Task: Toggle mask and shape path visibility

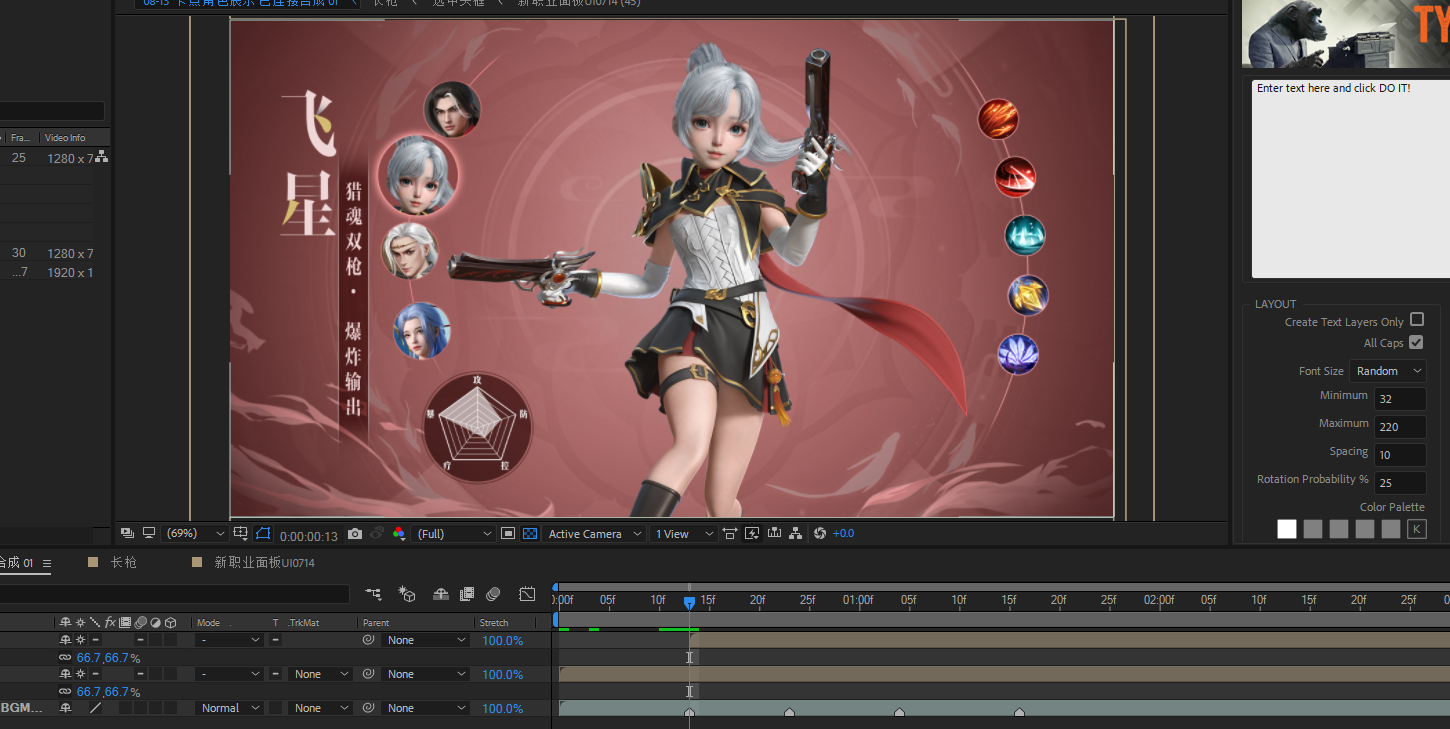Action: point(263,534)
